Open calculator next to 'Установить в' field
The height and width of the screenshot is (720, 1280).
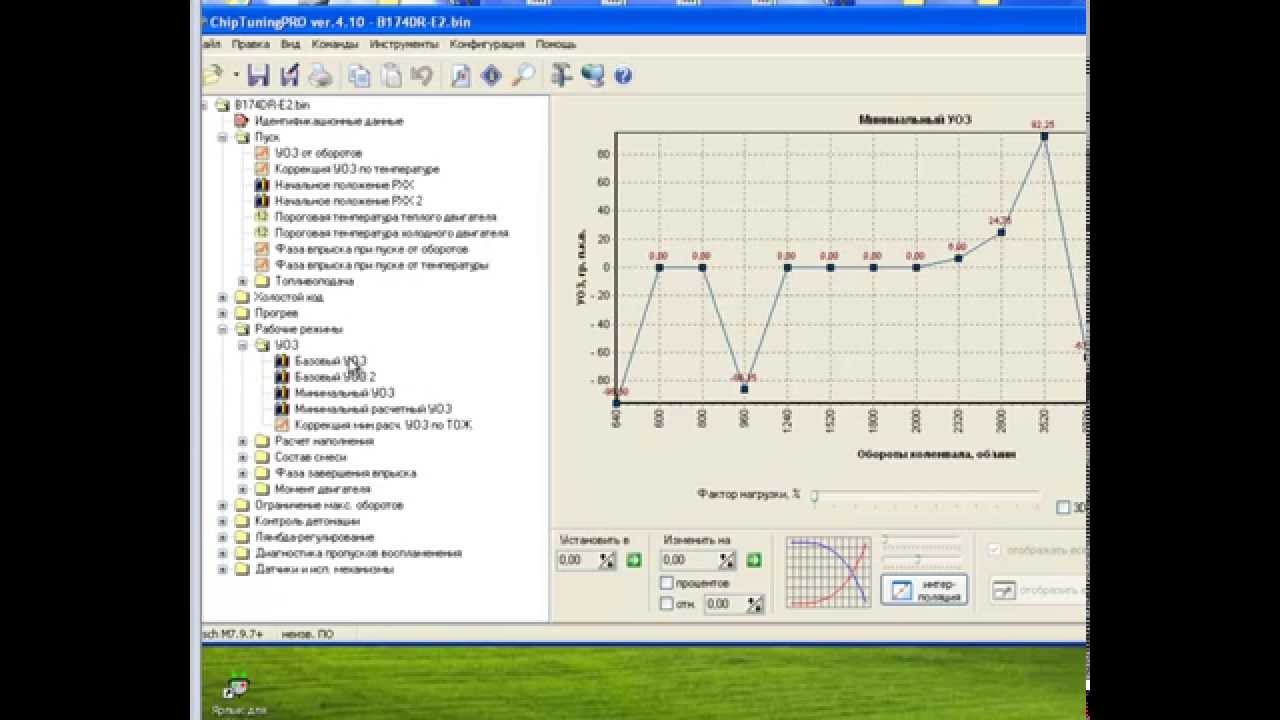tap(607, 560)
